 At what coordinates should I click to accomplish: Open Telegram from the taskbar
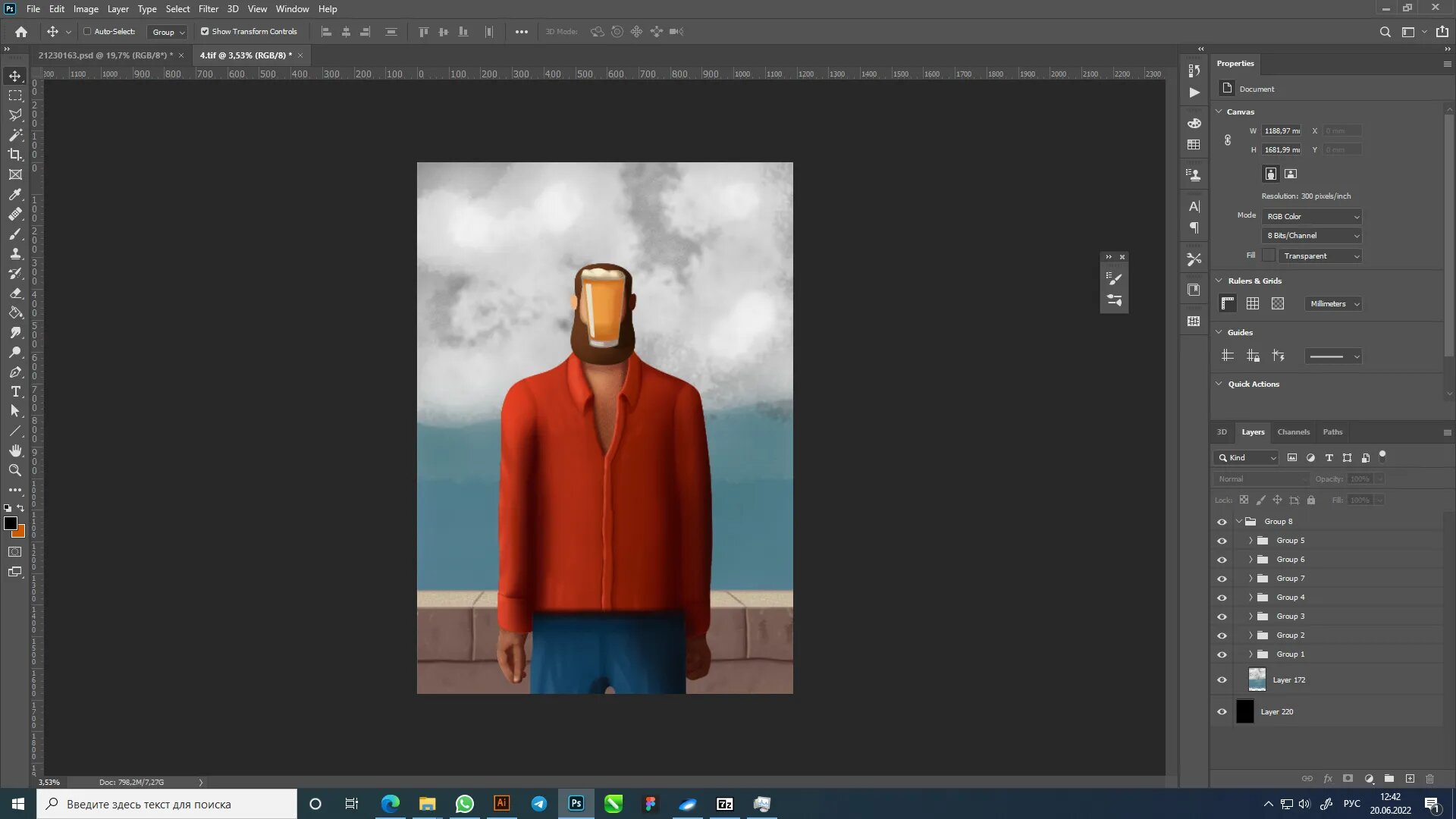539,804
